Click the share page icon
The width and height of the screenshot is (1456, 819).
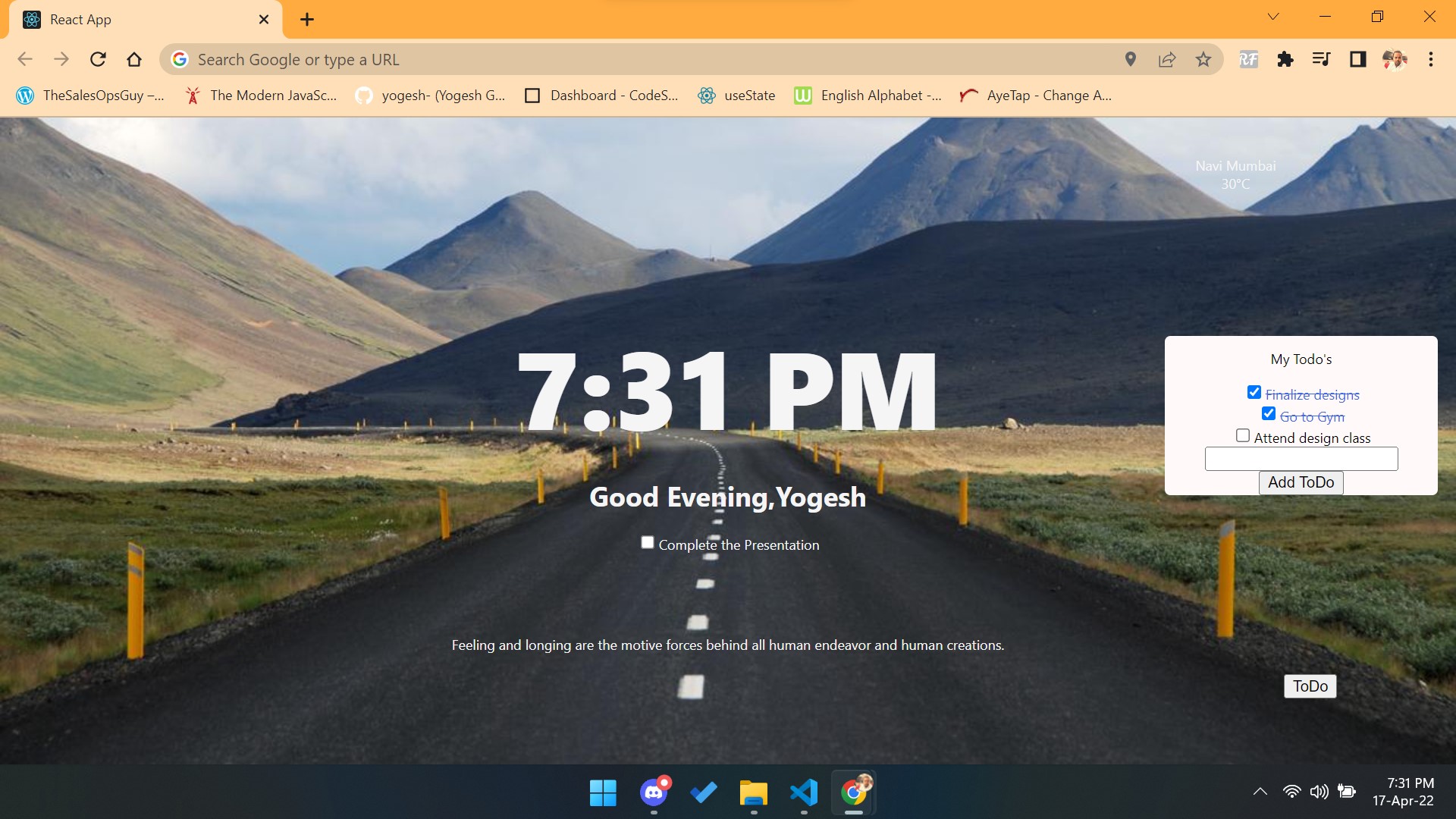click(x=1166, y=59)
